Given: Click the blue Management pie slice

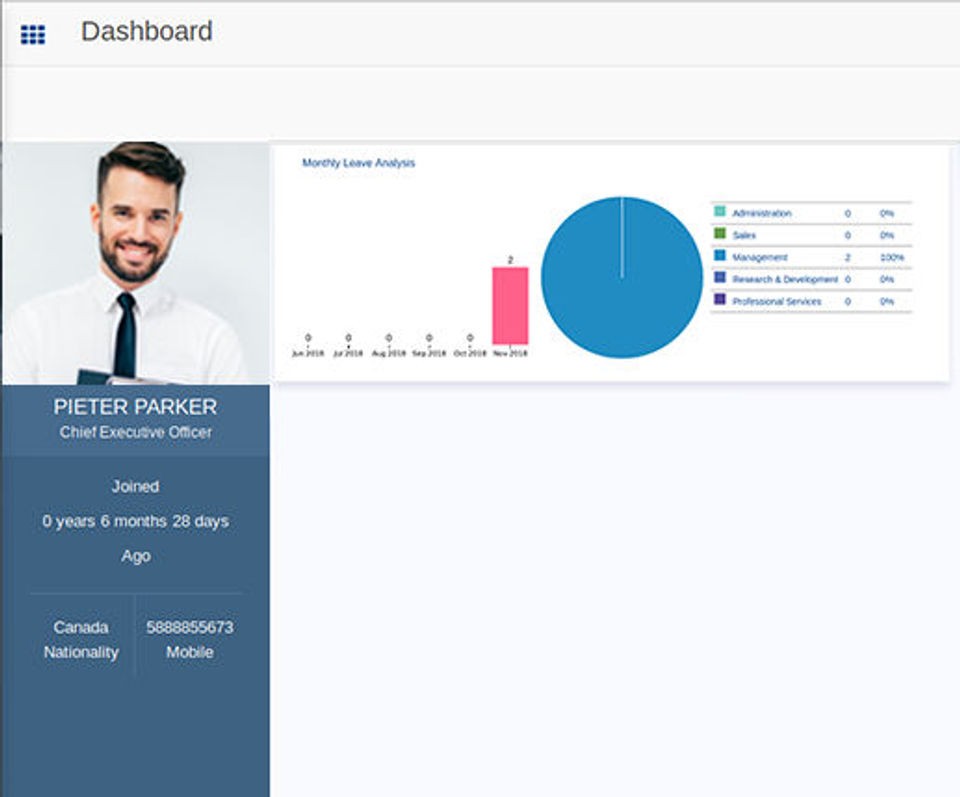Looking at the screenshot, I should coord(622,277).
